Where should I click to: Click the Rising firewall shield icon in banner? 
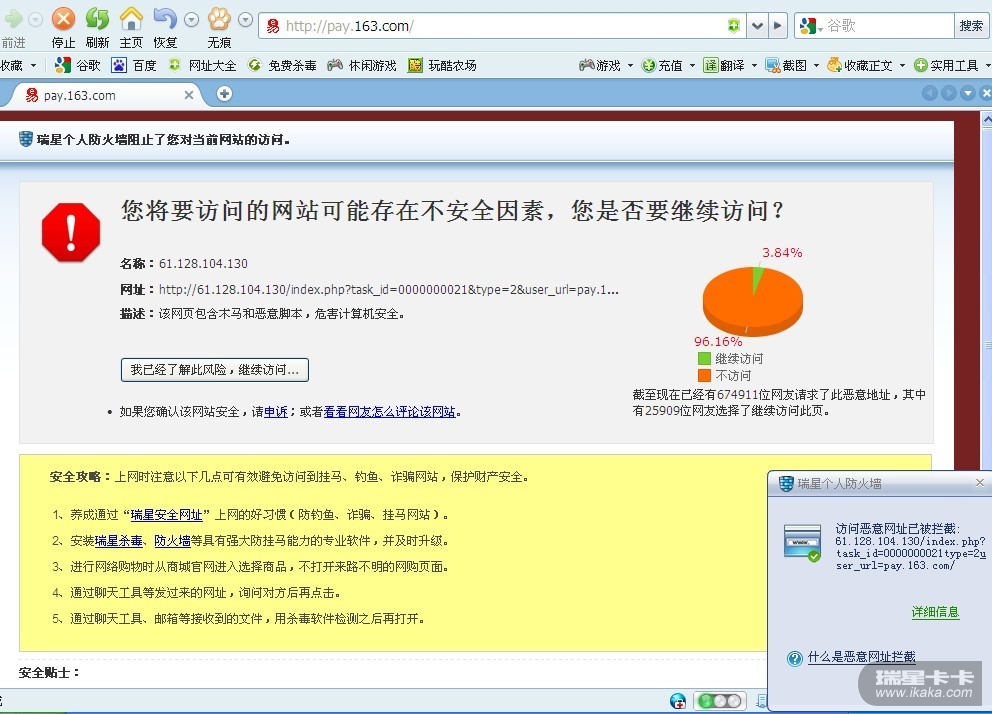(25, 139)
